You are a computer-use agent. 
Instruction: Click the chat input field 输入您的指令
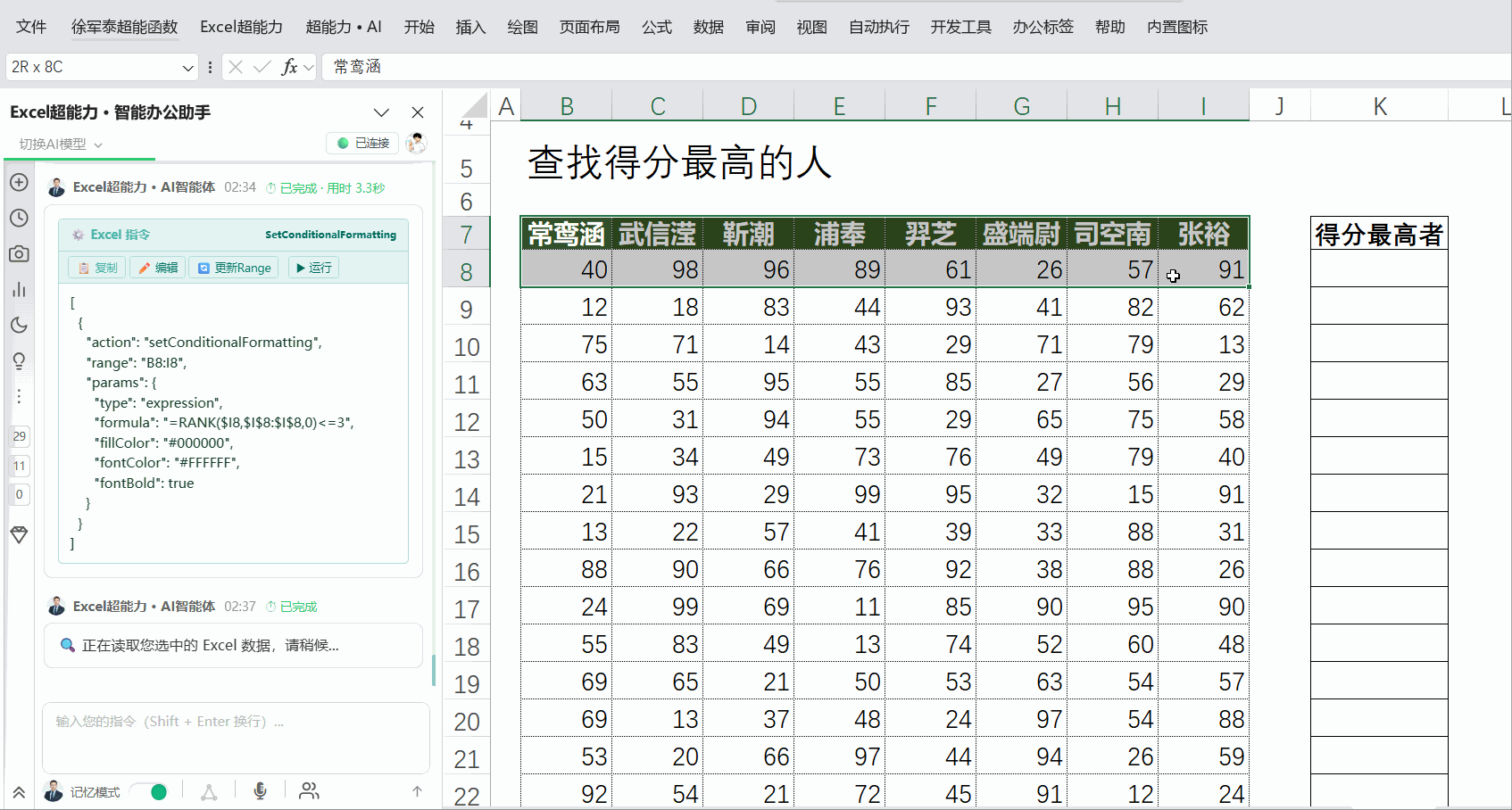click(x=236, y=737)
